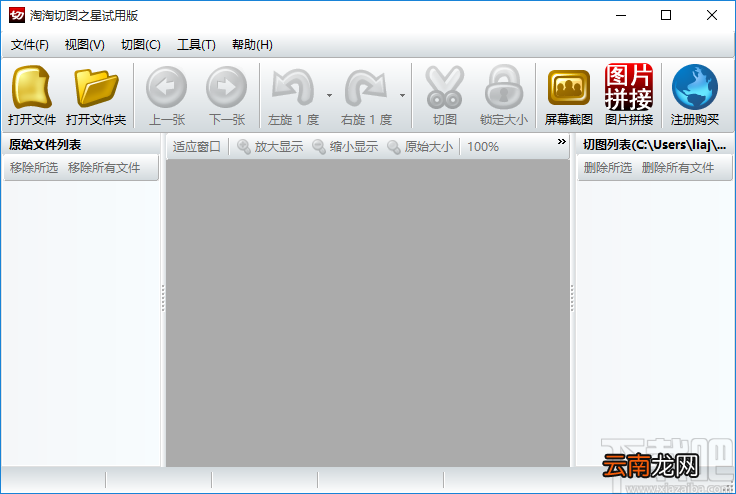Click the right panel splitter handle
This screenshot has height=494, width=736.
coord(572,298)
